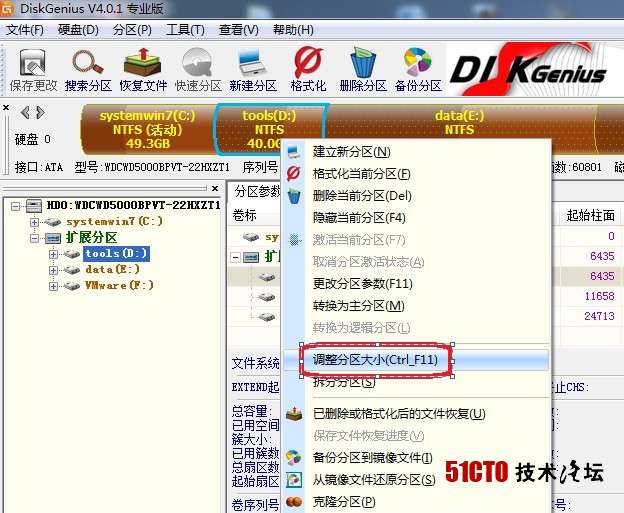This screenshot has height=513, width=624.
Task: Switch to the 分区参数 tab
Action: (257, 191)
